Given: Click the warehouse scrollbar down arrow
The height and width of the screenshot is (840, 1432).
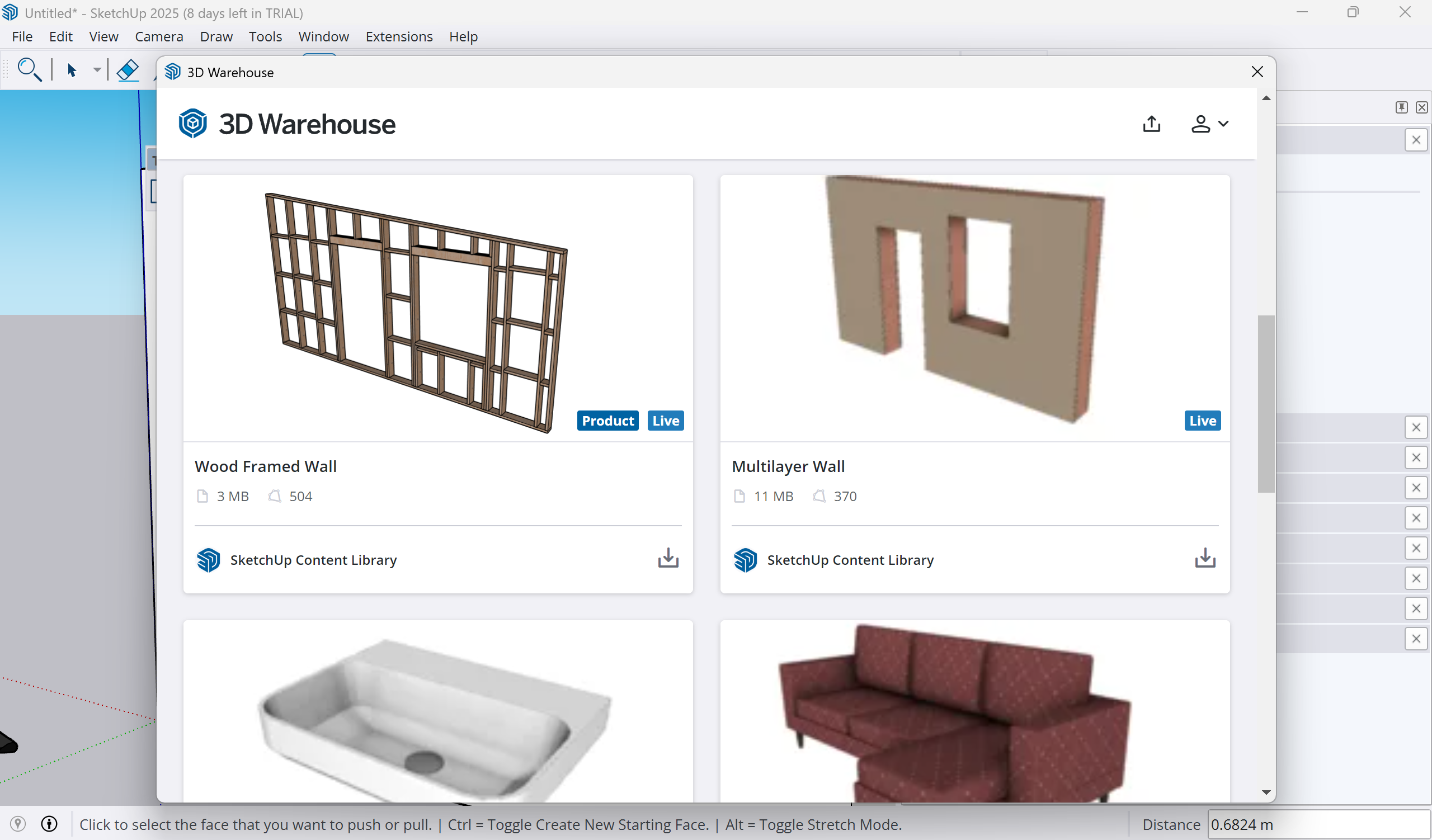Looking at the screenshot, I should coord(1266,792).
